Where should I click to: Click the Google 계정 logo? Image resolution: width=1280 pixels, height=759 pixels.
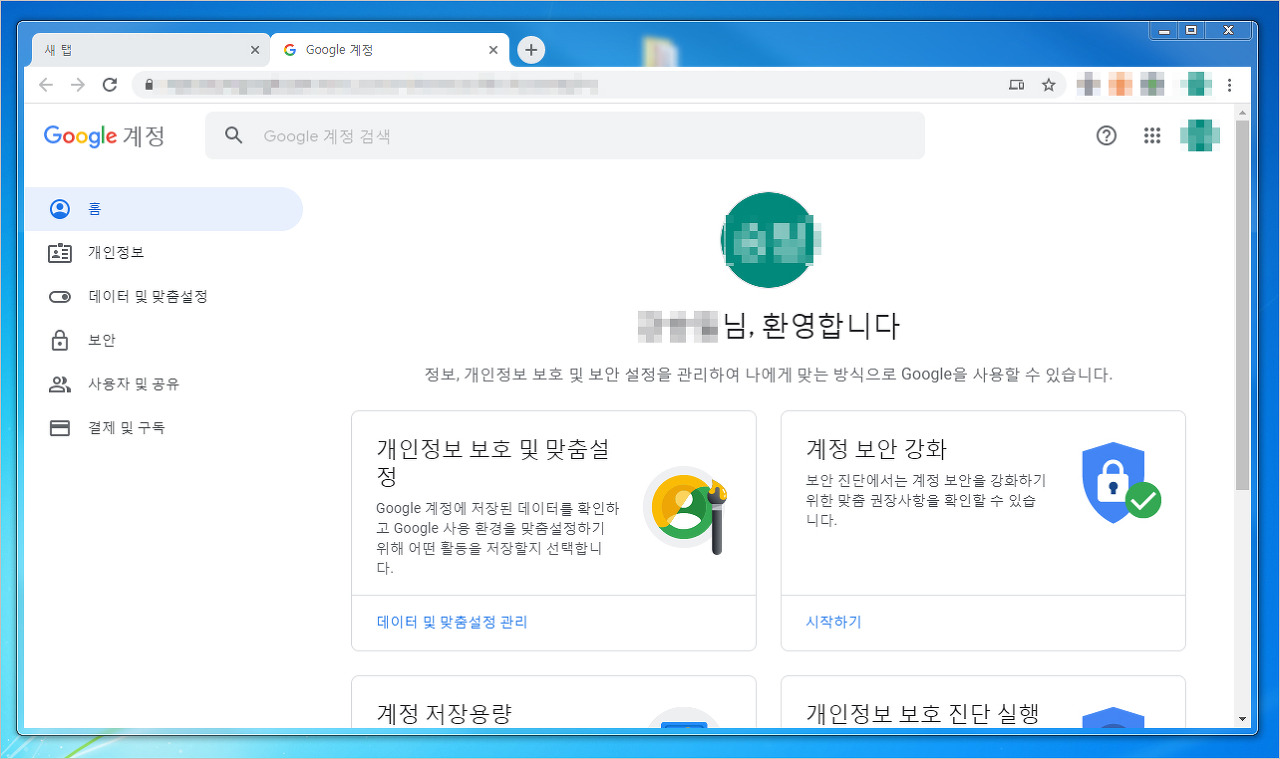pos(105,136)
